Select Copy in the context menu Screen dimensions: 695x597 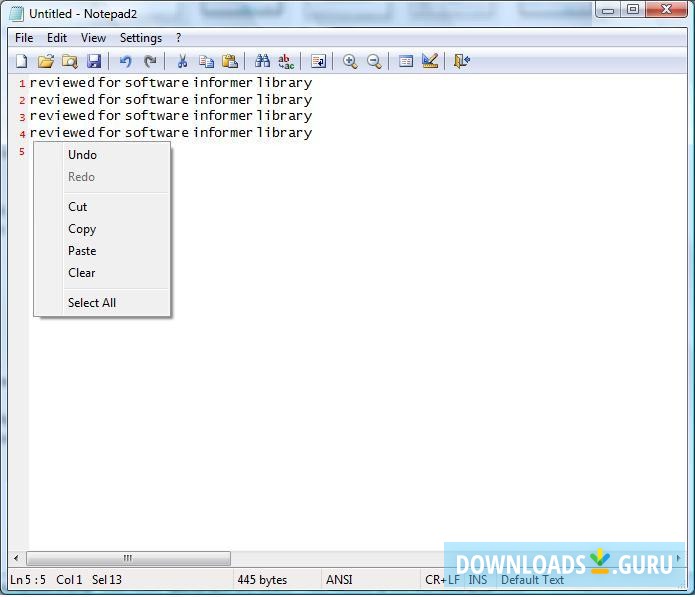click(x=102, y=229)
